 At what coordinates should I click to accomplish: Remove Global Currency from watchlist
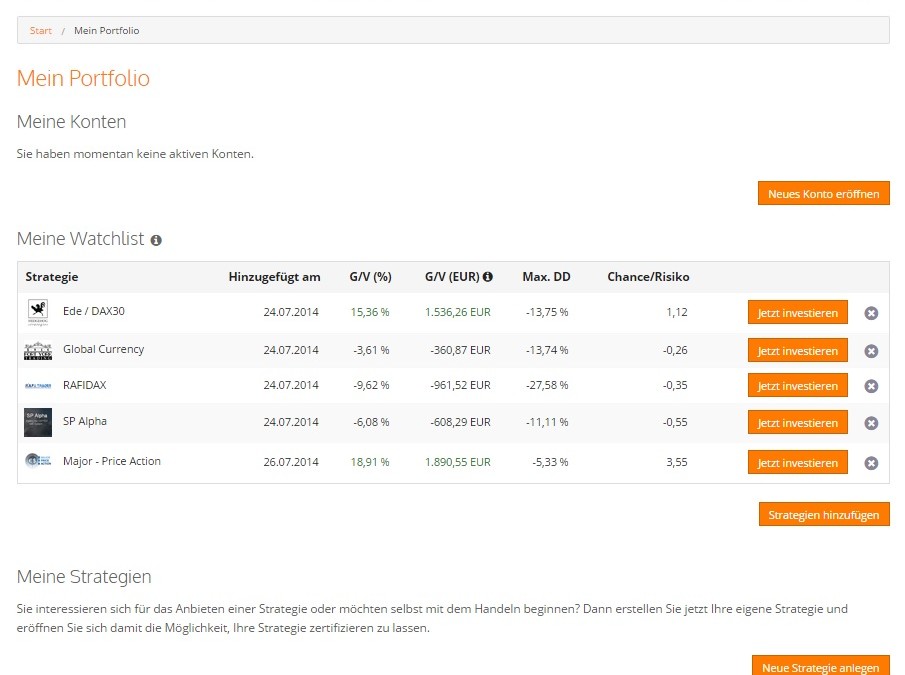871,351
